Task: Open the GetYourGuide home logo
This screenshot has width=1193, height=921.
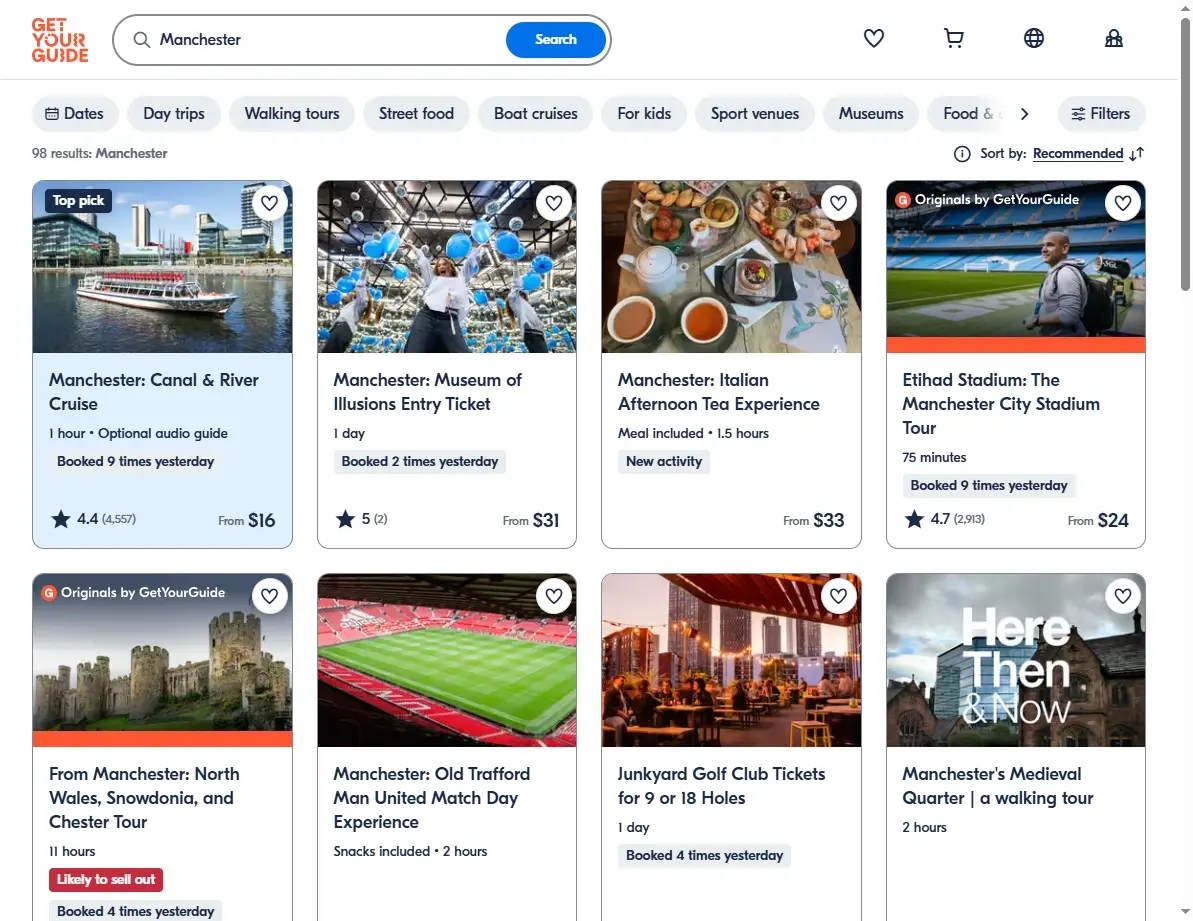Action: click(60, 40)
